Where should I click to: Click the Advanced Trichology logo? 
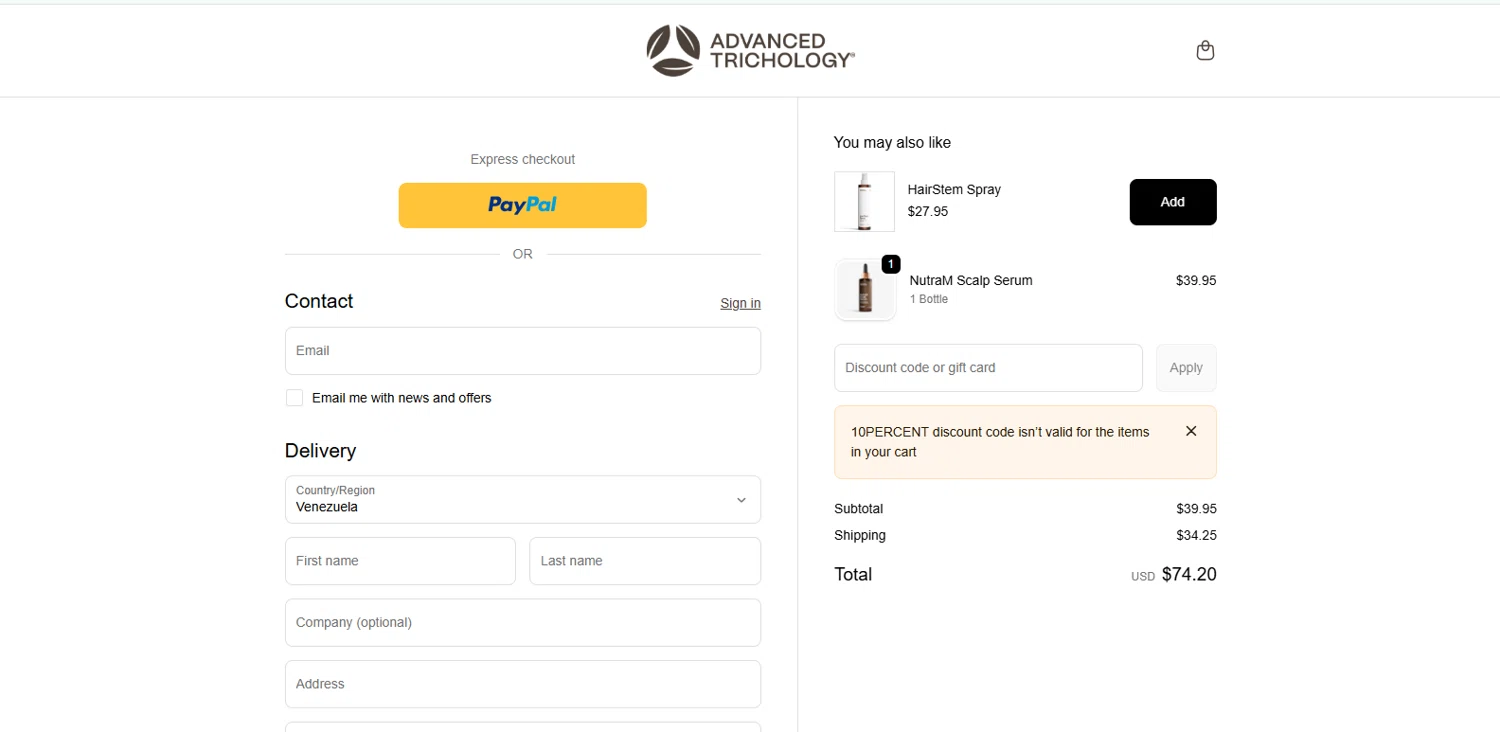[750, 50]
